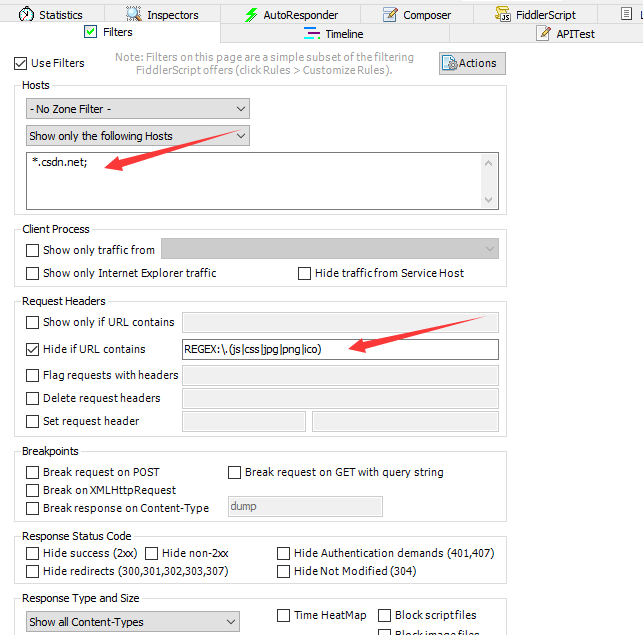Click the Hide if URL contains REGEX field
Viewport: 643px width, 635px height.
(x=340, y=349)
